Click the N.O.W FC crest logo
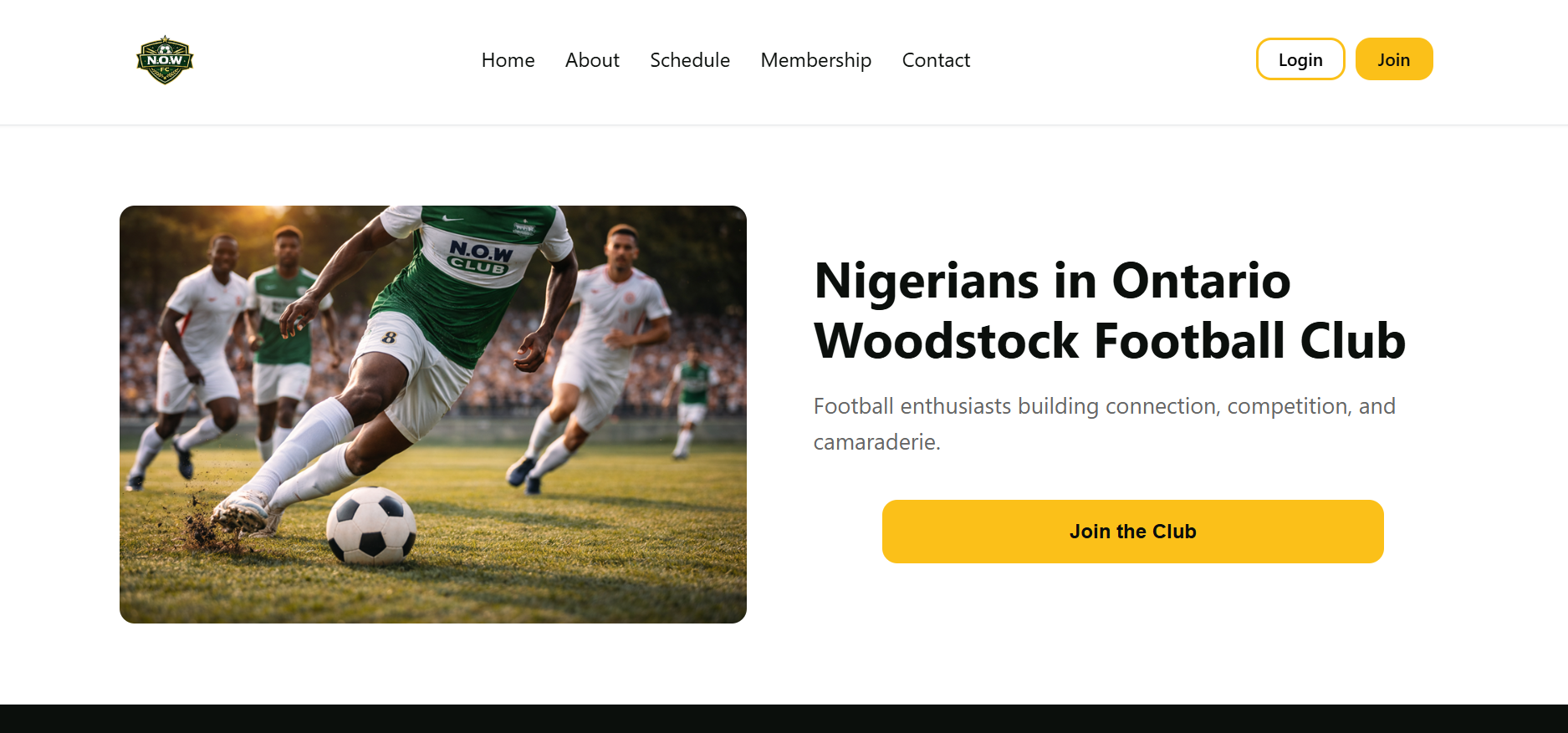The image size is (1568, 733). point(165,59)
